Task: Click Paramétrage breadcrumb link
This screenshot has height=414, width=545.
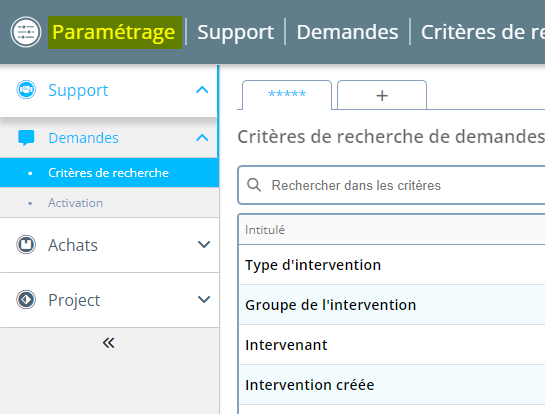Action: tap(114, 32)
